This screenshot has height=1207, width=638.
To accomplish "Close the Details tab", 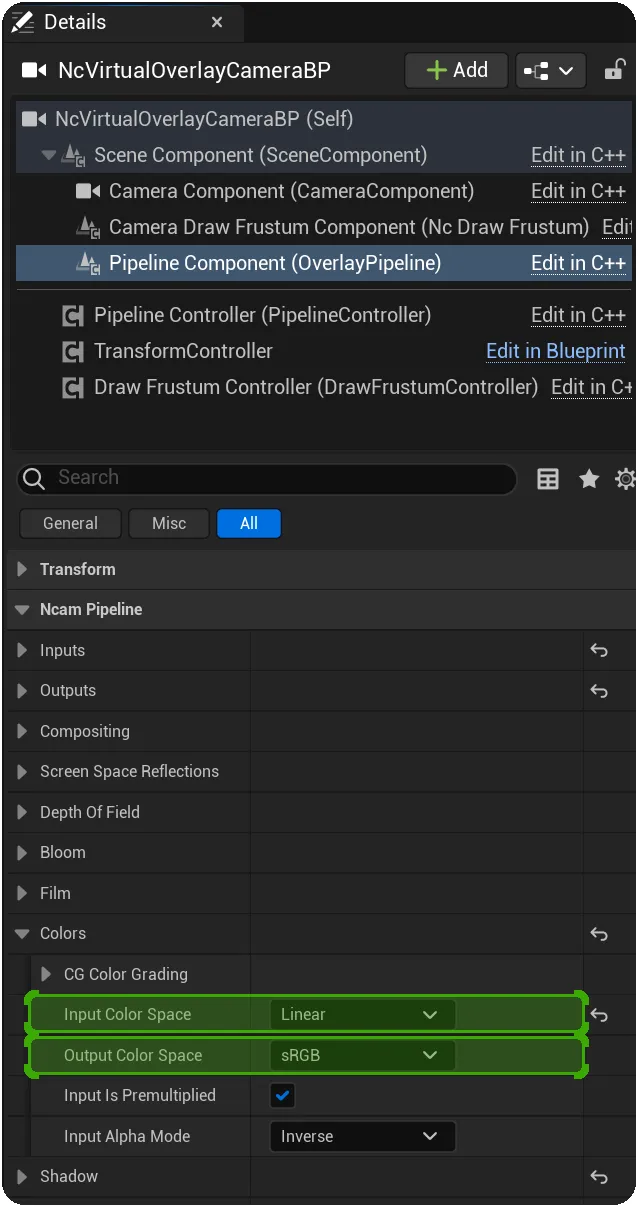I will [x=217, y=22].
